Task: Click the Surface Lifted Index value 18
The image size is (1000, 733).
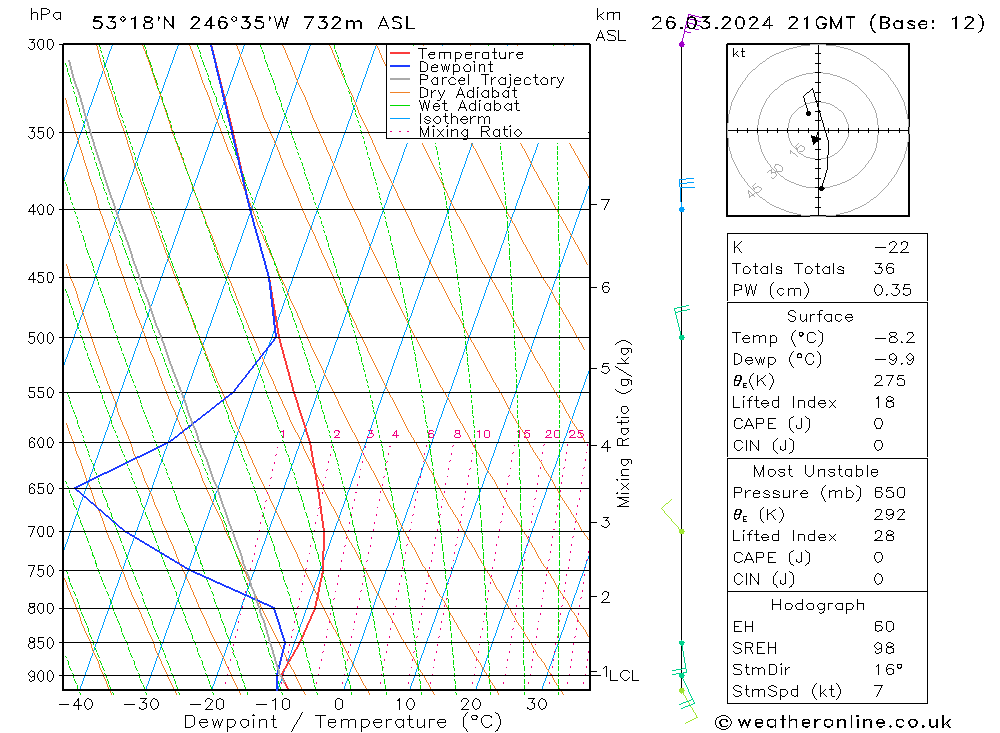Action: click(884, 403)
